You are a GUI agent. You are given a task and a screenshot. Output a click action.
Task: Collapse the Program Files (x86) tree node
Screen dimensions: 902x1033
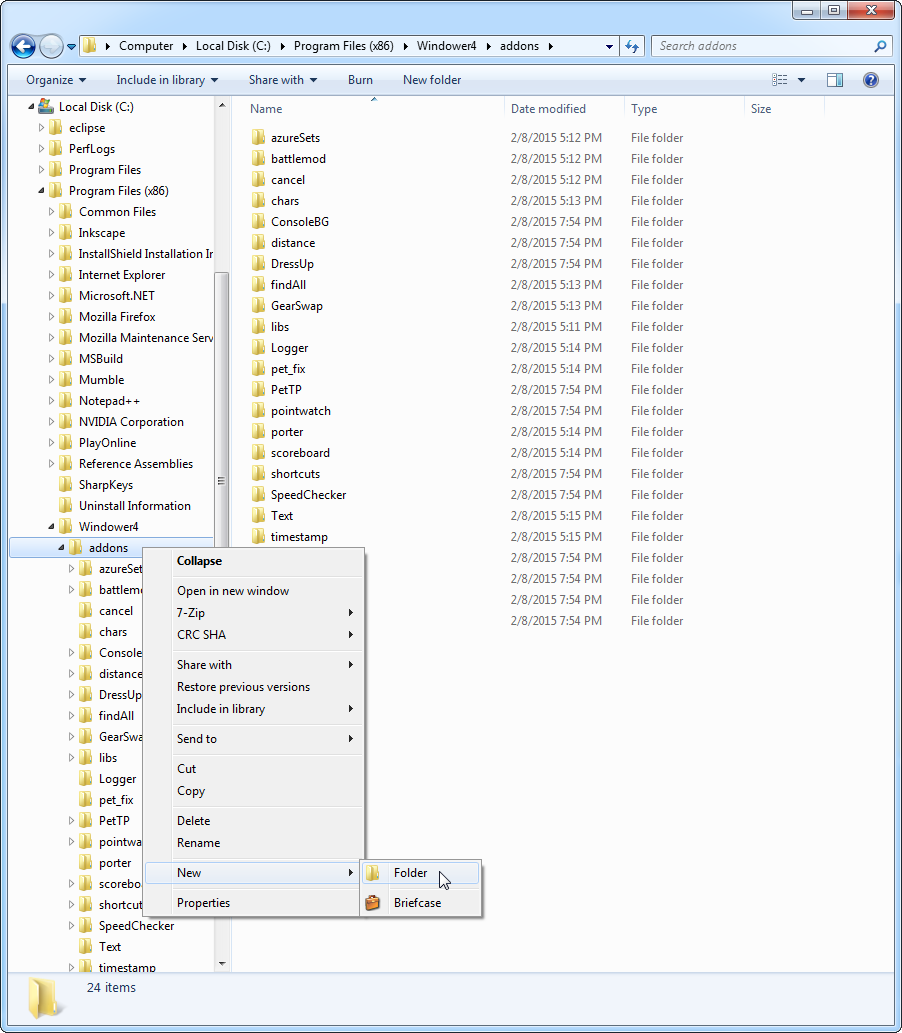point(42,190)
